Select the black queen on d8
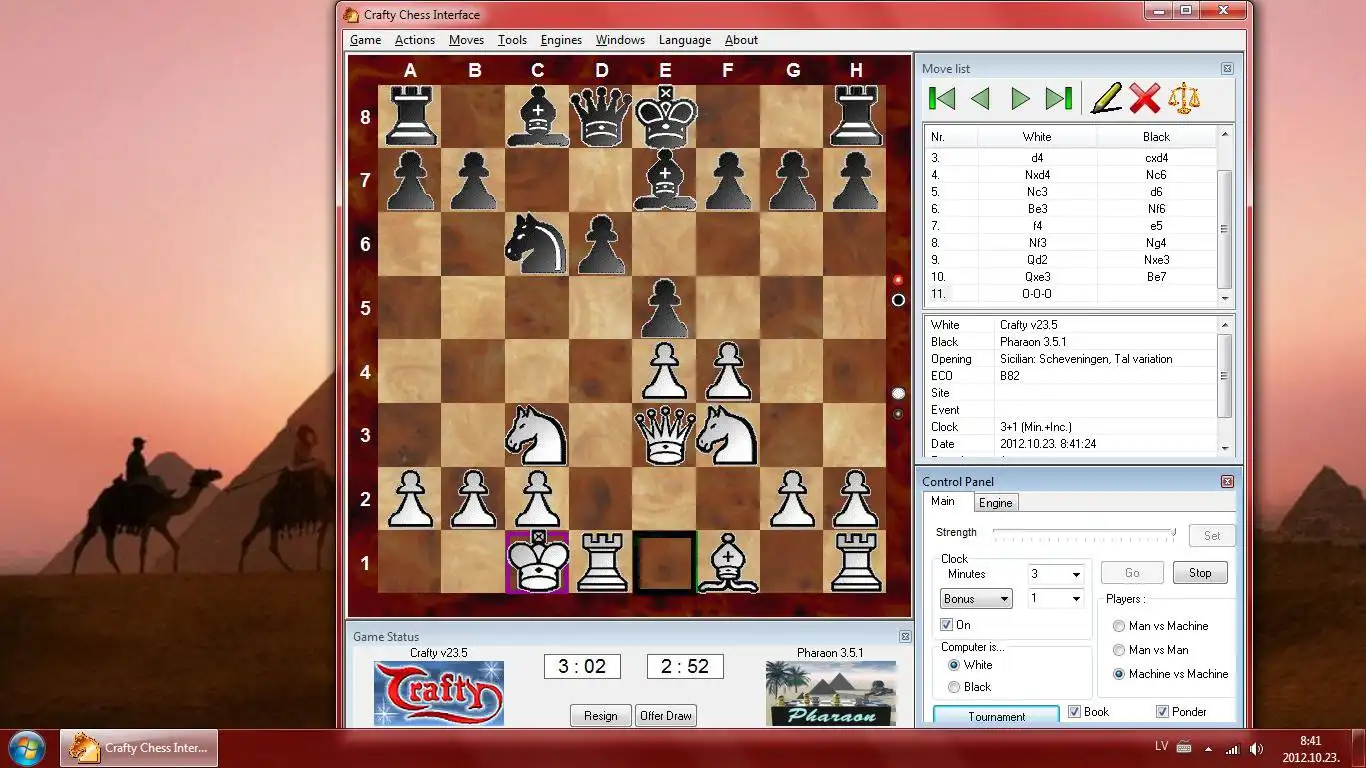Viewport: 1366px width, 768px height. 601,116
